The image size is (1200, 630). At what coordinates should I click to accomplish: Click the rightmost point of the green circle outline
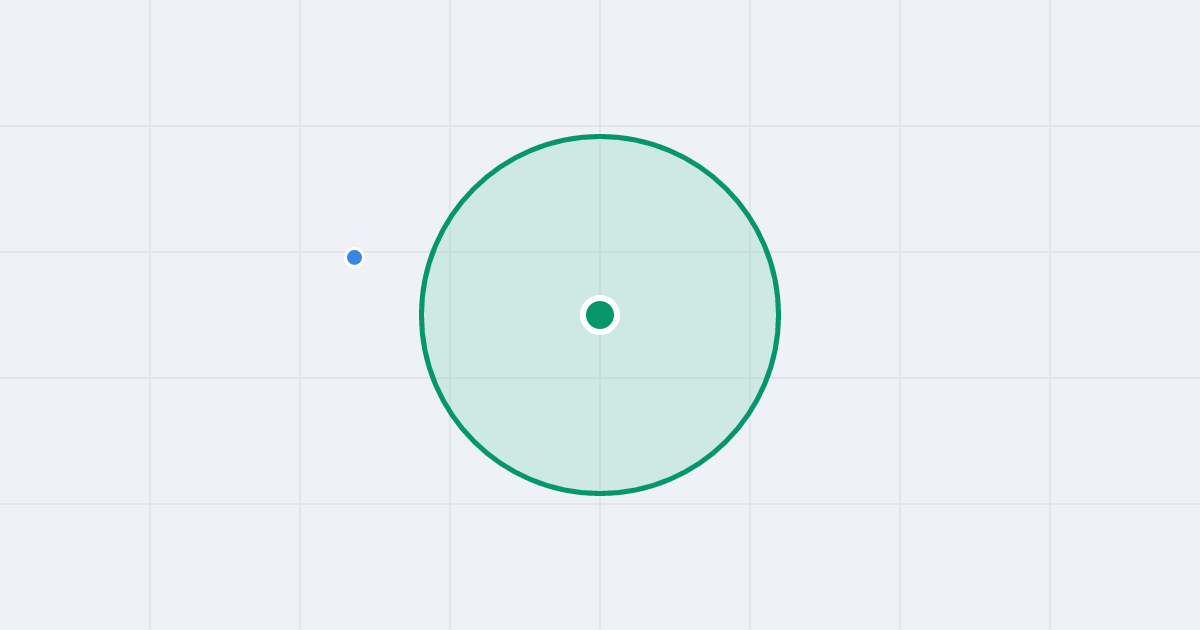(x=778, y=315)
